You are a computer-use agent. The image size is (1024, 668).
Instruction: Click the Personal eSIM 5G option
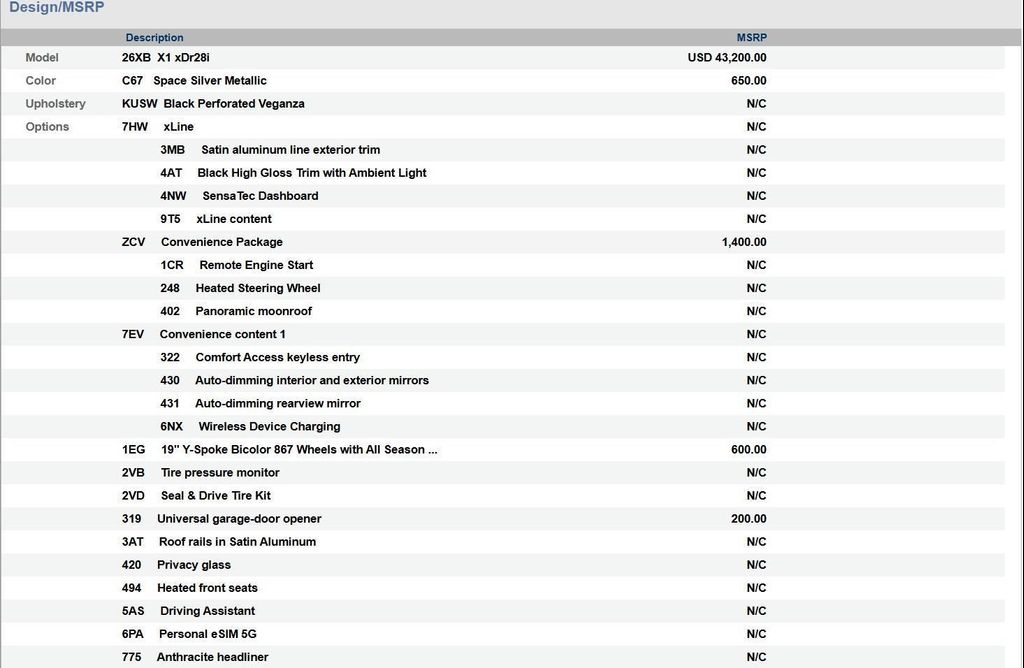point(207,634)
